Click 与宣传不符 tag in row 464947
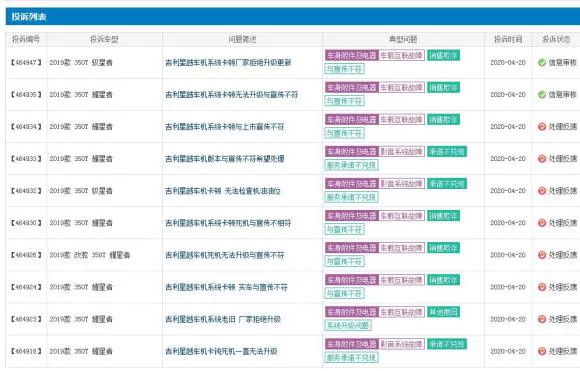This screenshot has width=580, height=371. 344,69
